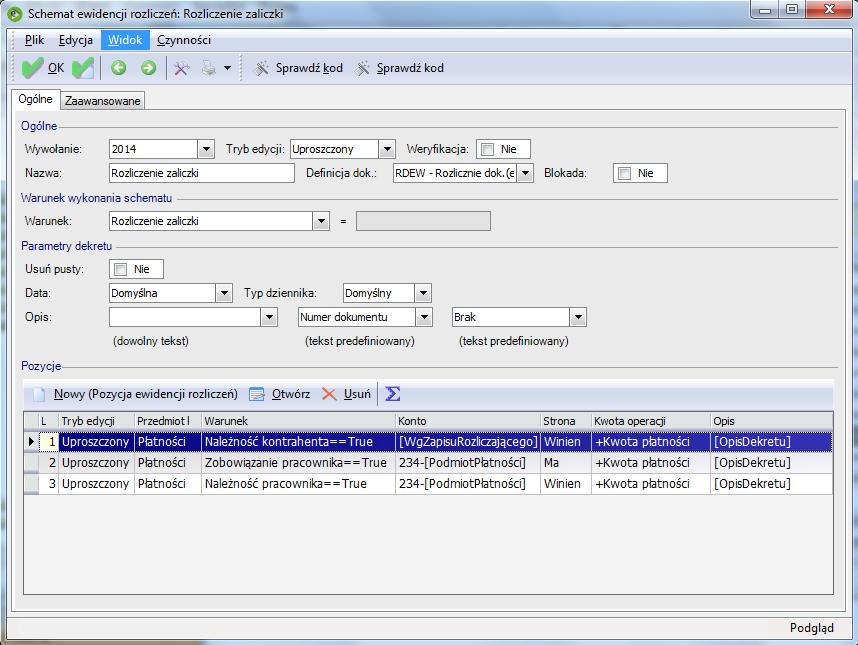Expand the printer dropdown arrow in toolbar
This screenshot has height=645, width=858.
(227, 68)
